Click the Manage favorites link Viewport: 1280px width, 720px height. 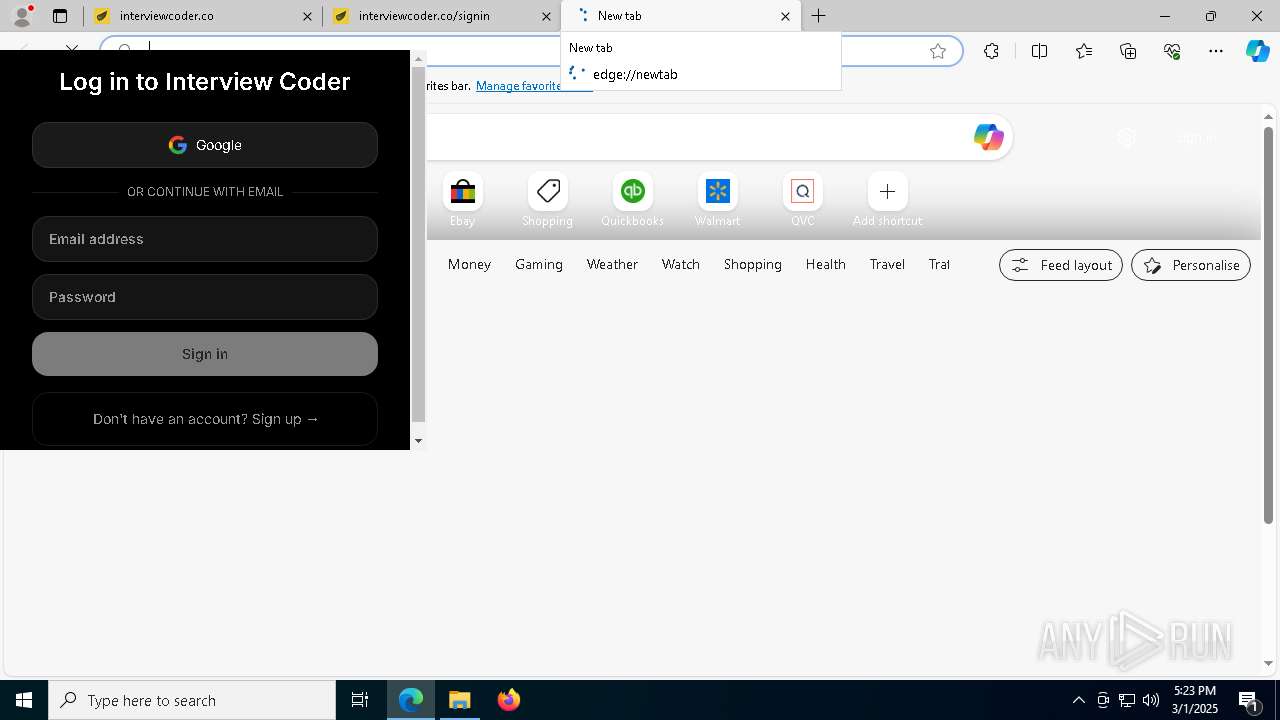(x=518, y=86)
